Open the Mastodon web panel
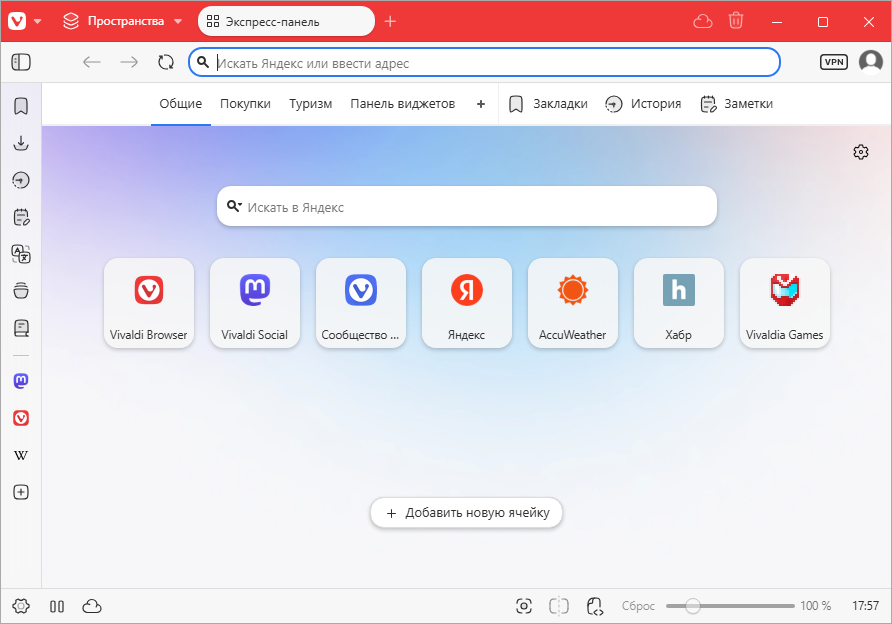Screen dimensions: 892x624 20,381
